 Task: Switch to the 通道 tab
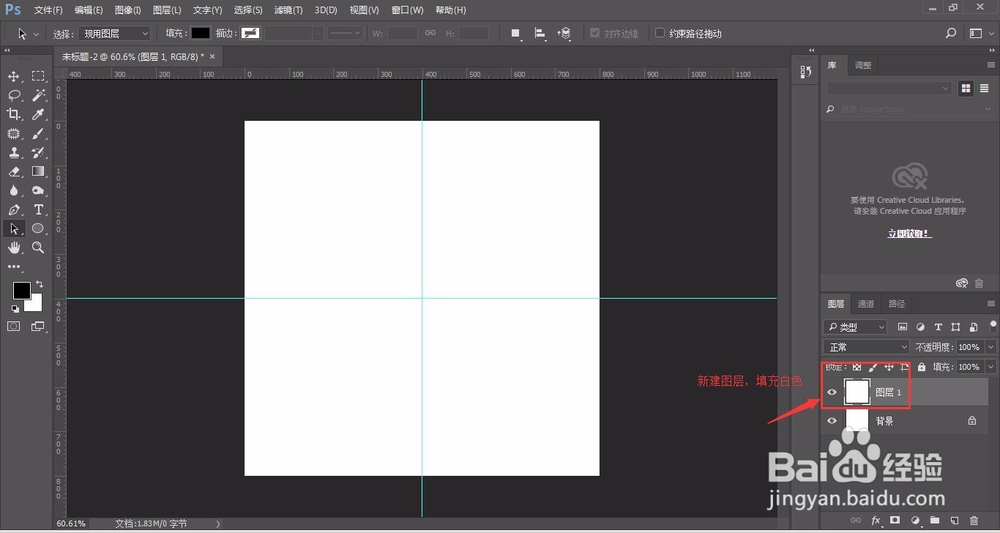point(865,303)
